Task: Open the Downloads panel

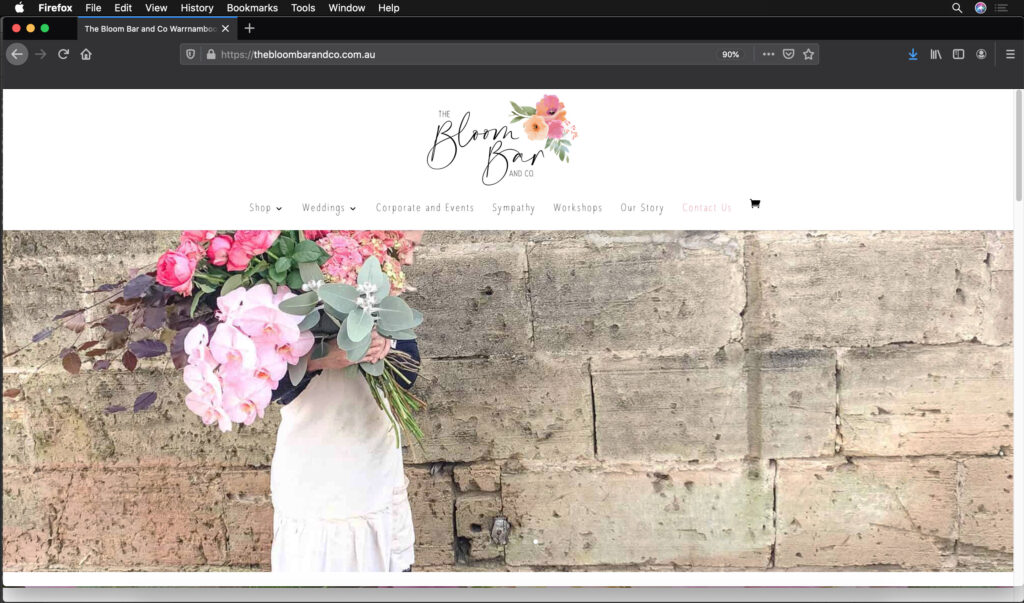Action: 912,54
